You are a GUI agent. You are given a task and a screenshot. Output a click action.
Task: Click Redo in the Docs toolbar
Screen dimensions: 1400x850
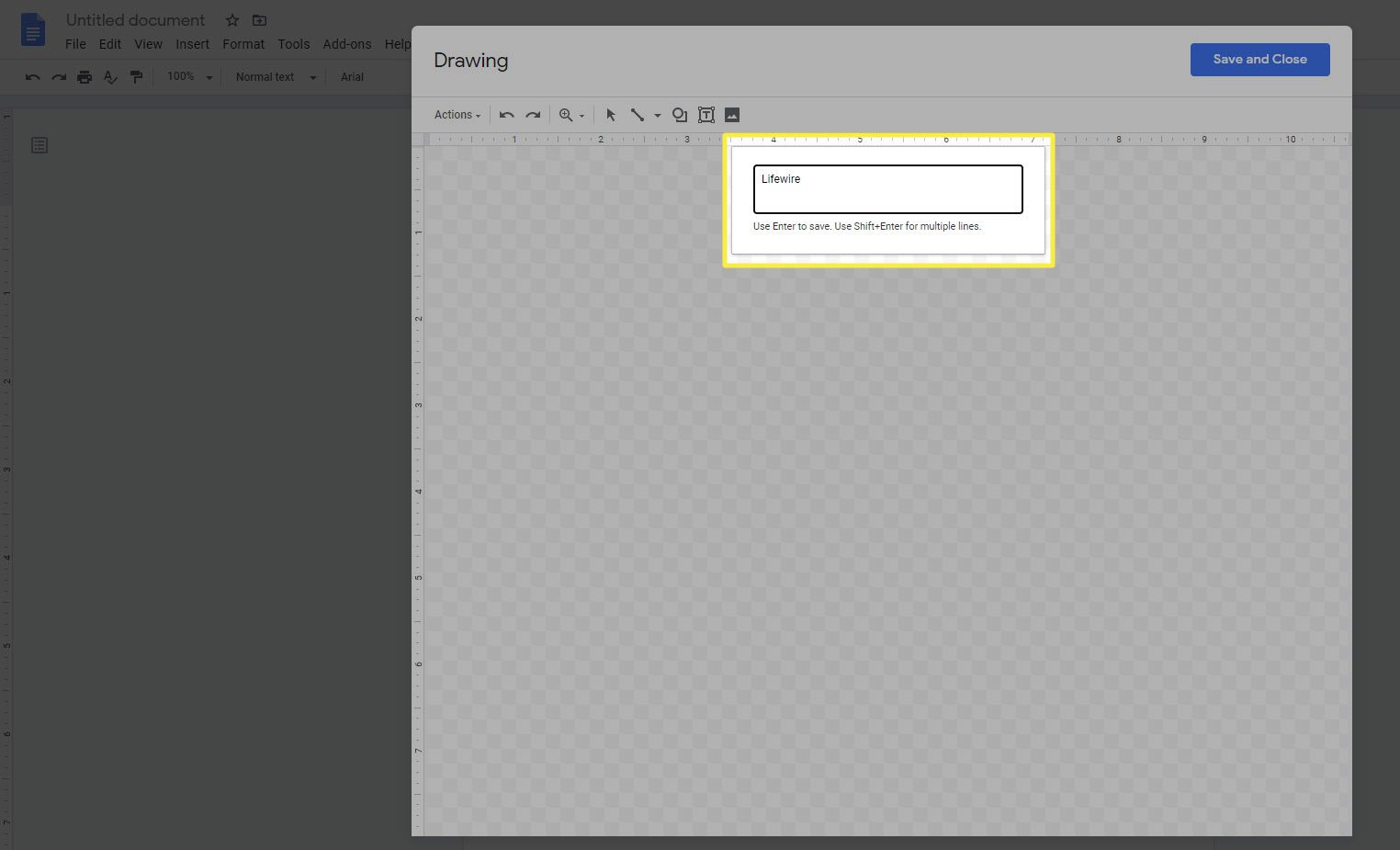coord(59,77)
